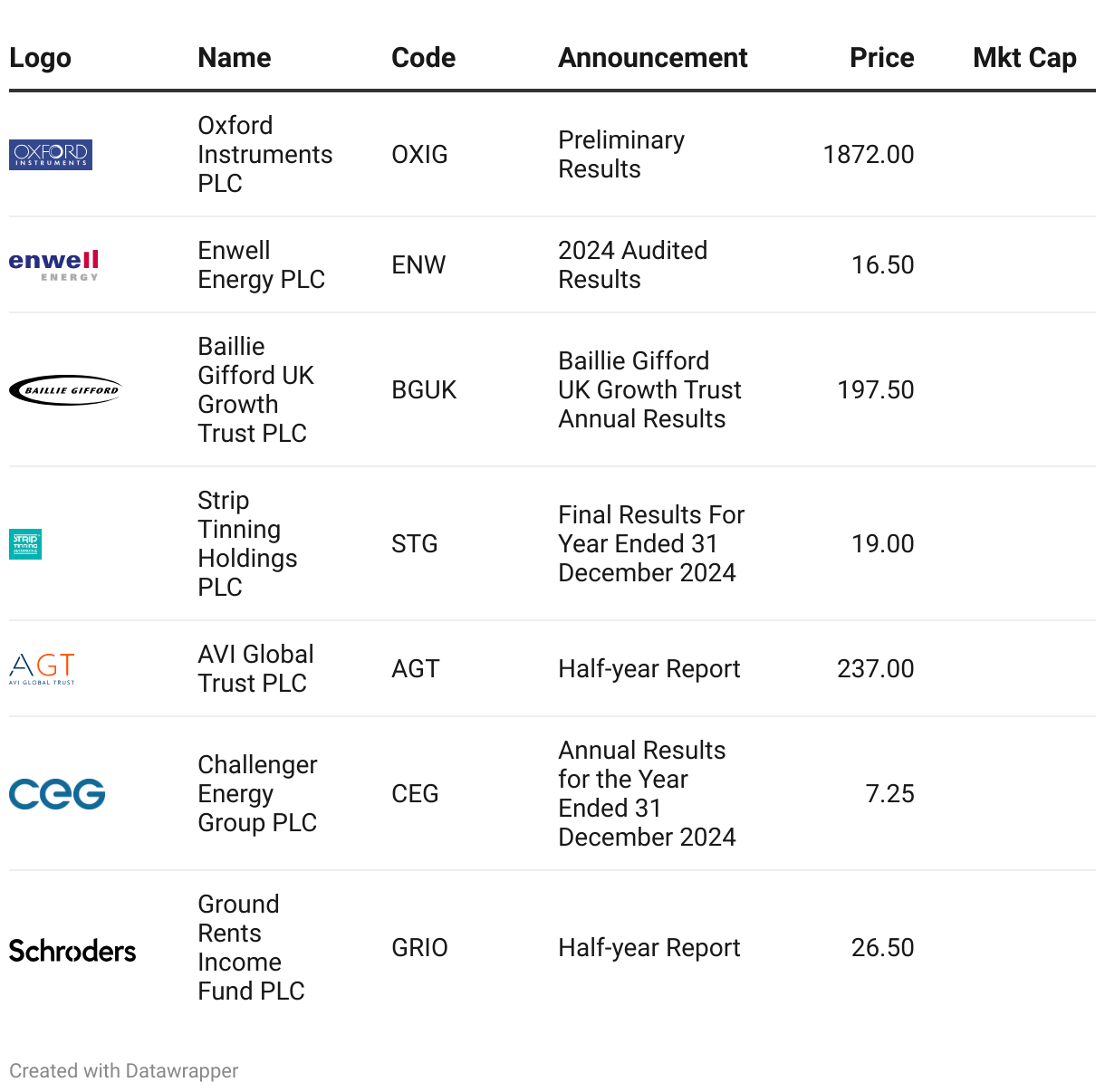The height and width of the screenshot is (1092, 1105).
Task: Click the CEG Challenger Energy logo
Action: pos(57,794)
